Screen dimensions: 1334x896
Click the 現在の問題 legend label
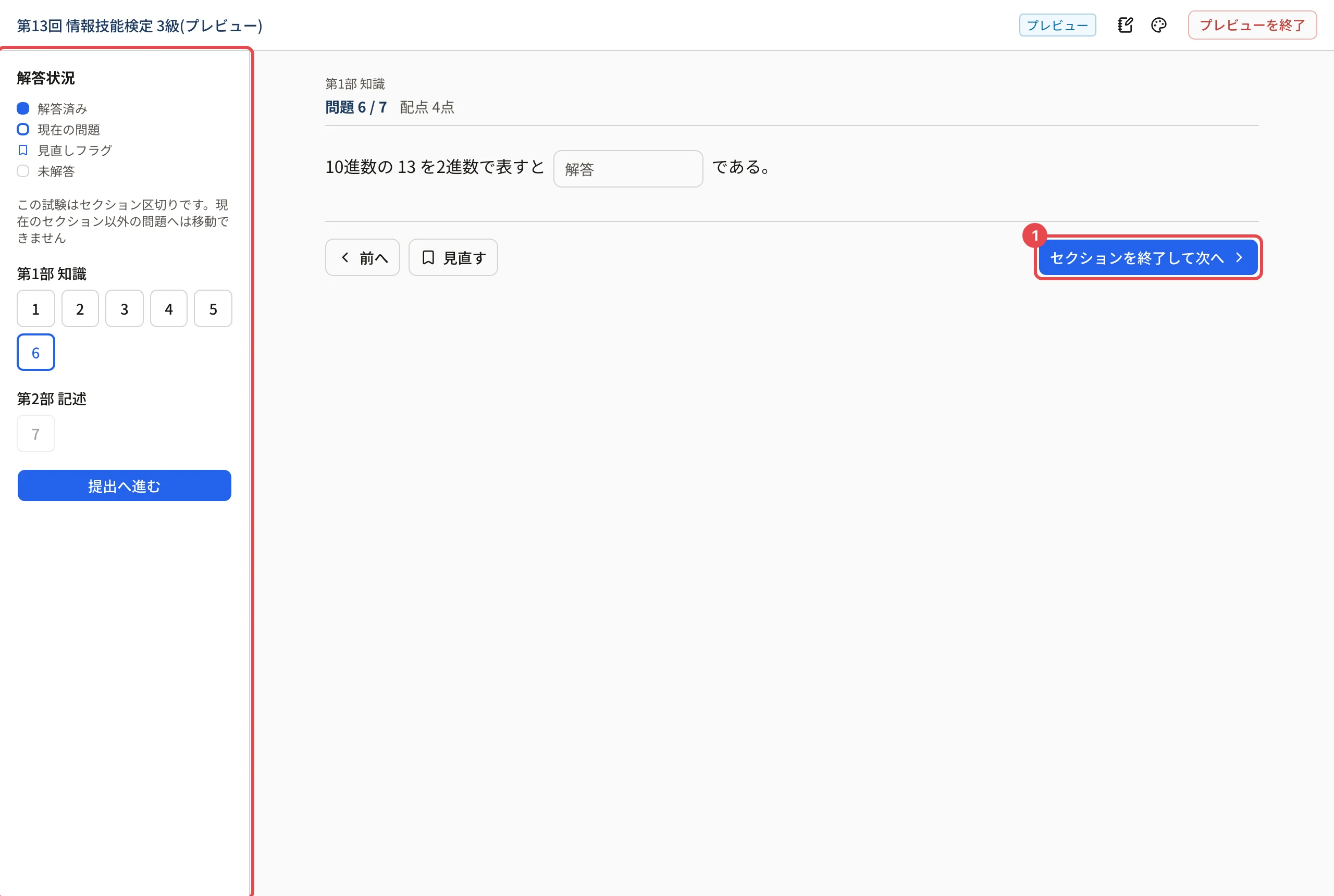coord(69,130)
